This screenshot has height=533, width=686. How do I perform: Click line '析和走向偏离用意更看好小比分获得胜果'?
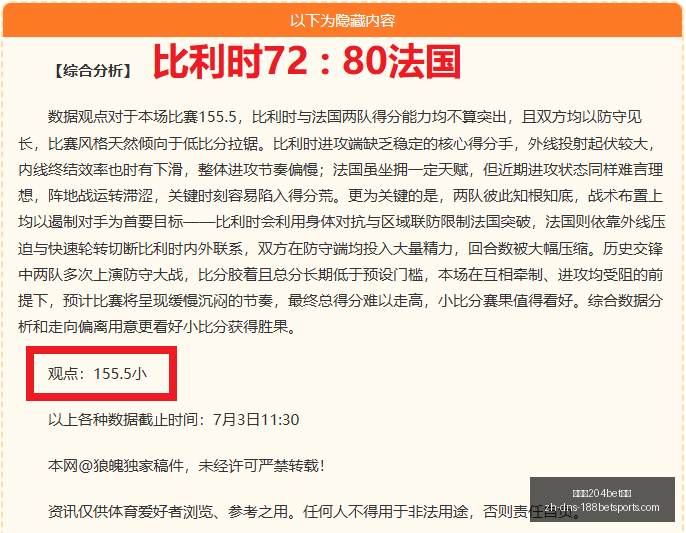click(x=158, y=326)
